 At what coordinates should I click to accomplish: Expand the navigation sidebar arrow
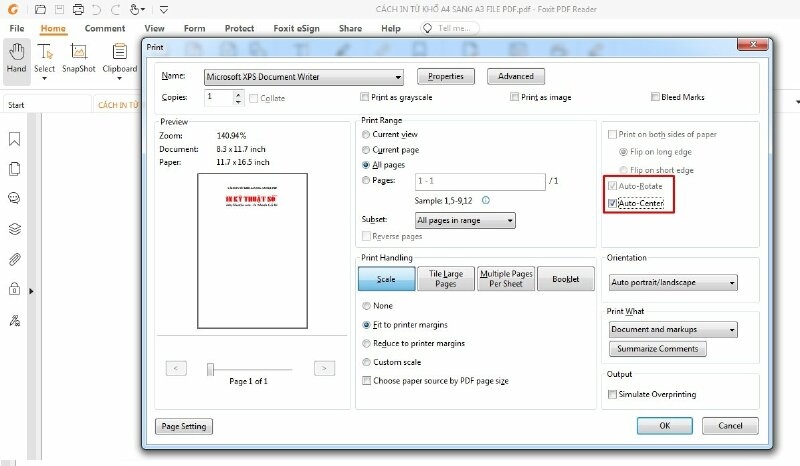tap(31, 291)
